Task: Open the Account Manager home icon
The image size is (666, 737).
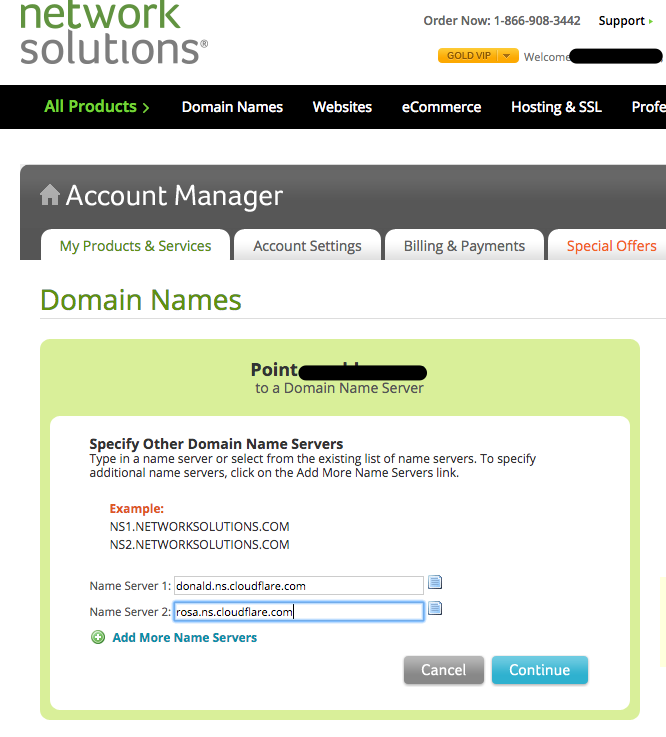Action: (x=50, y=195)
